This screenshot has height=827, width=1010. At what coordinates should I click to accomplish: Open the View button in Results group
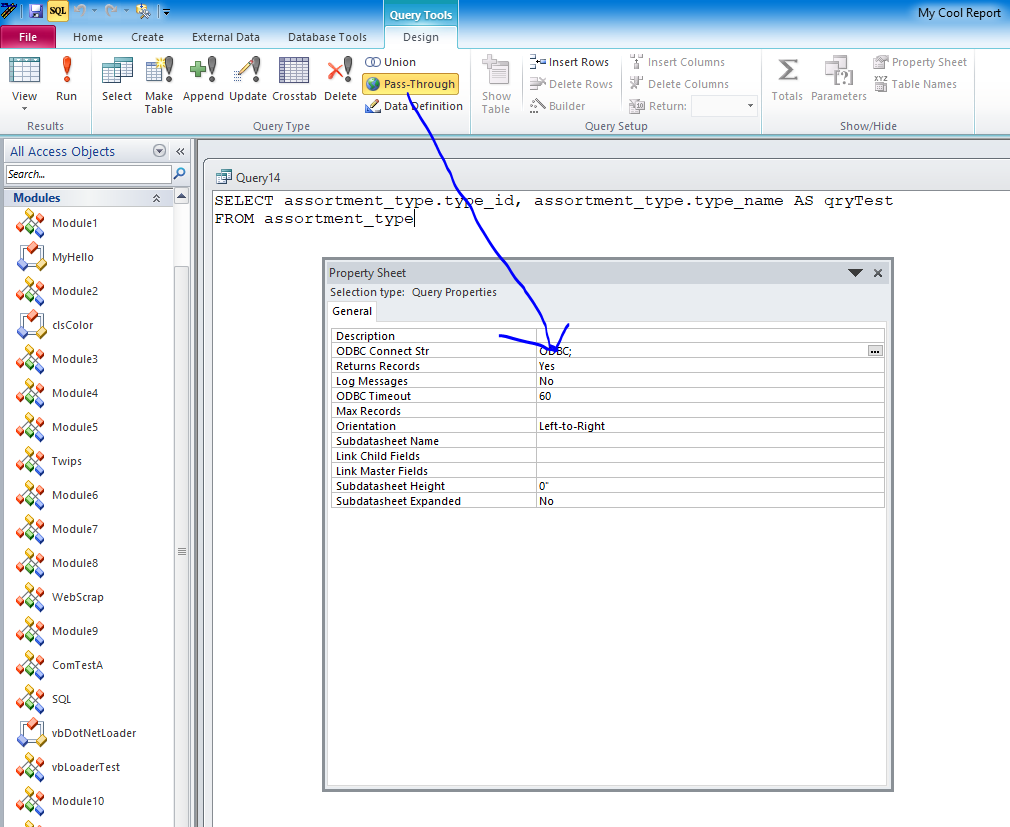[x=24, y=84]
